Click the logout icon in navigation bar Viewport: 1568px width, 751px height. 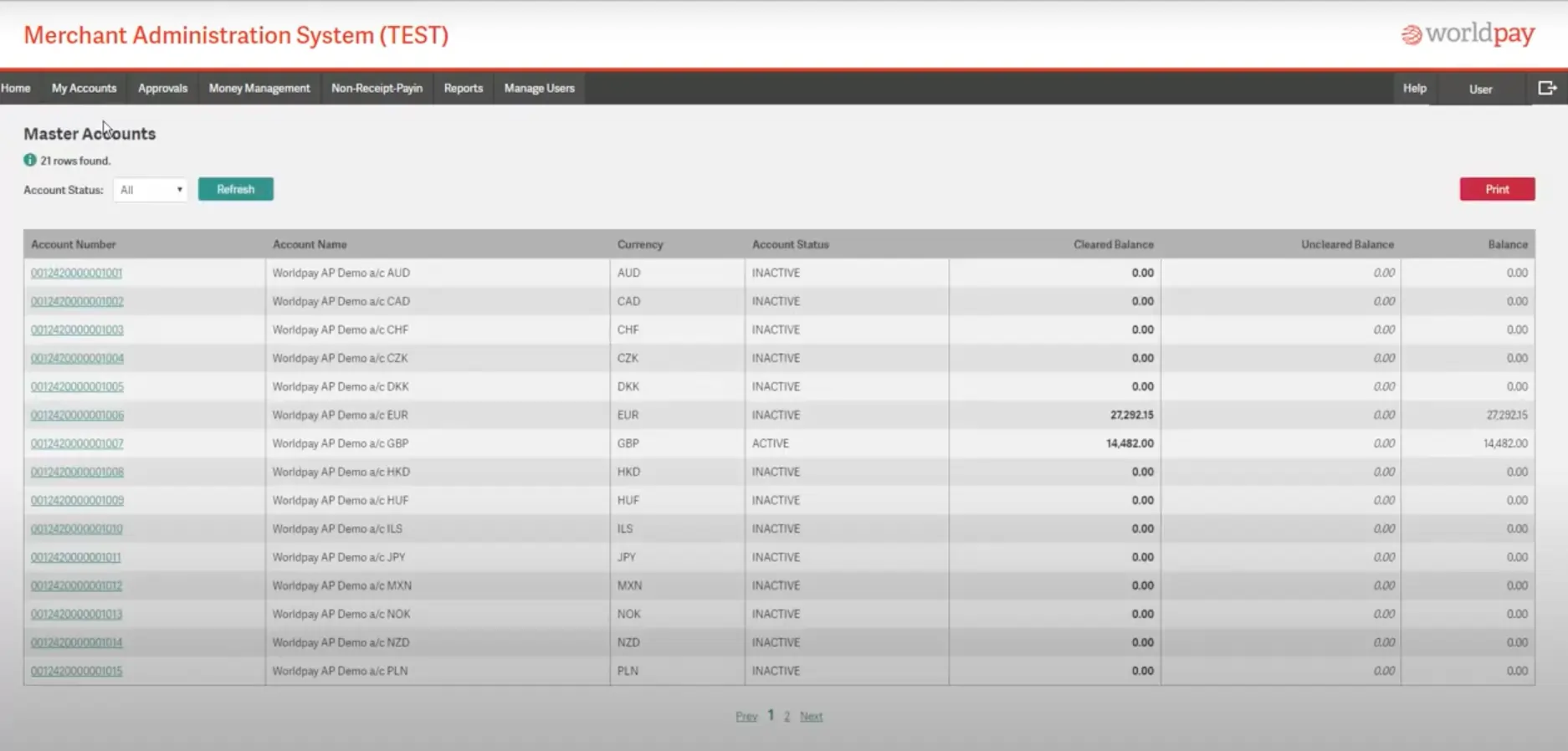coord(1547,88)
